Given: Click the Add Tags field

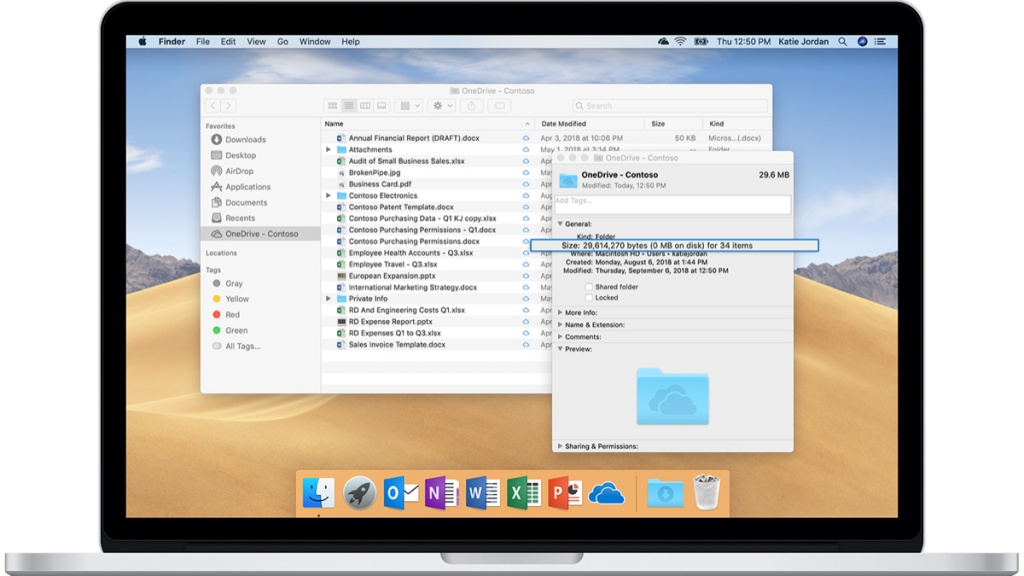Looking at the screenshot, I should [672, 204].
